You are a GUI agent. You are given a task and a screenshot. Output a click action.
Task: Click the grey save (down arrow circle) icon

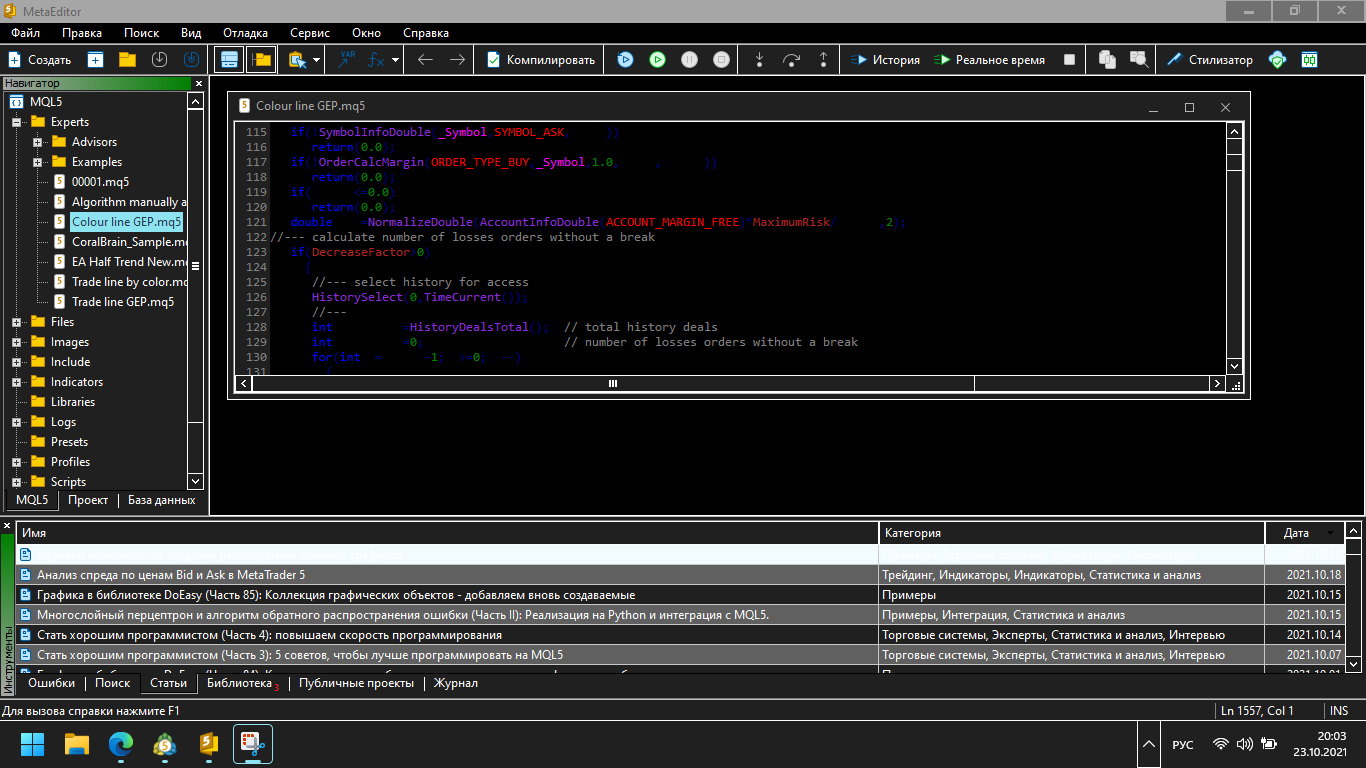pos(159,60)
